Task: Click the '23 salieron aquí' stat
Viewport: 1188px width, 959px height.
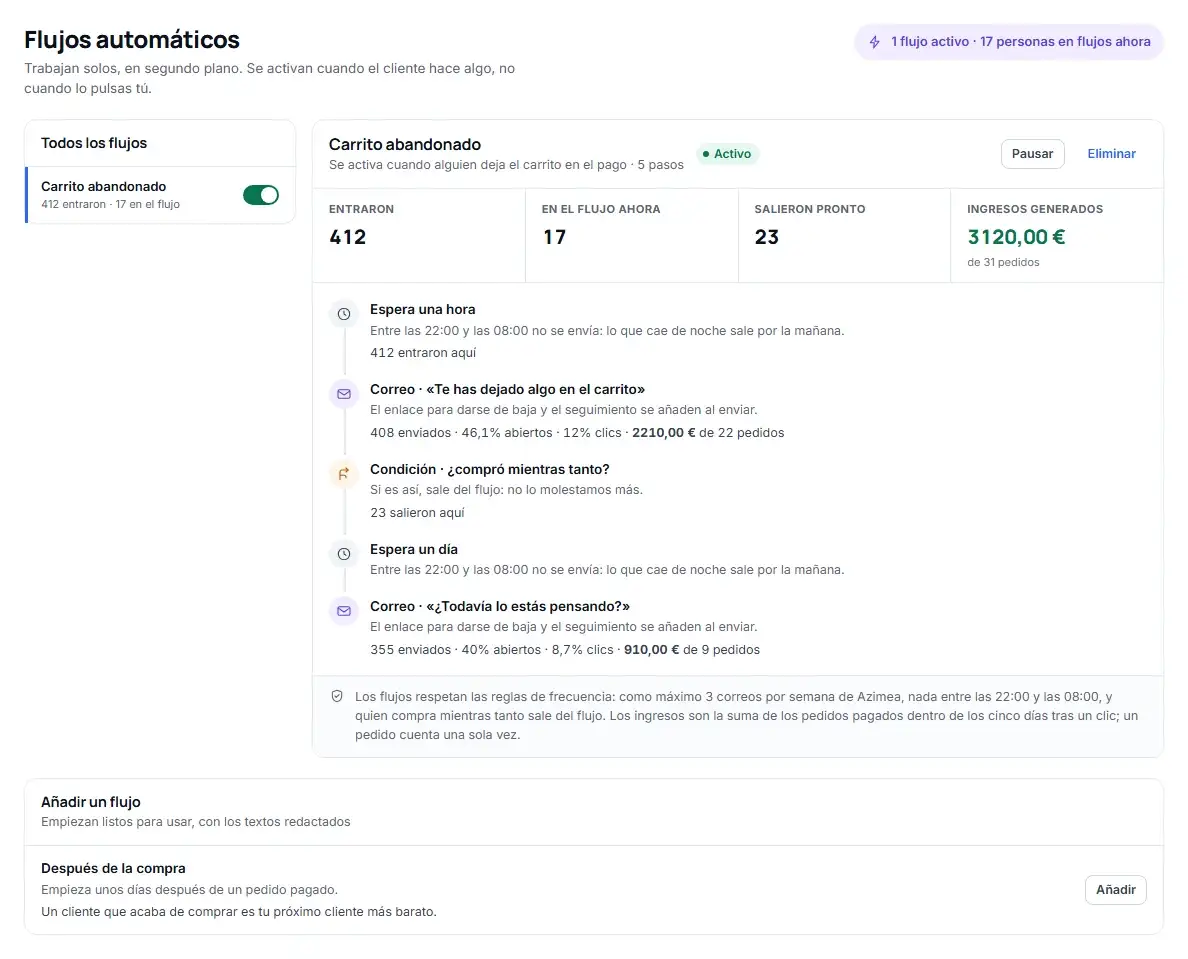Action: [x=417, y=513]
